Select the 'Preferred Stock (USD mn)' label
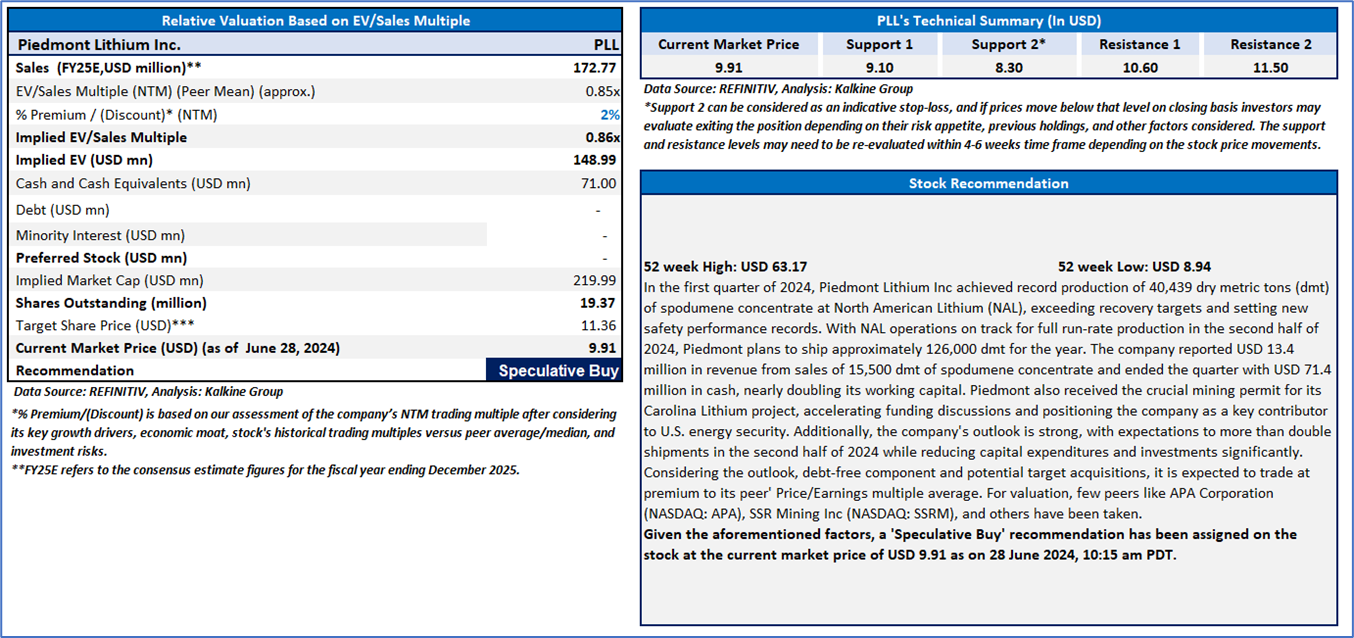Viewport: 1354px width, 638px height. click(101, 258)
